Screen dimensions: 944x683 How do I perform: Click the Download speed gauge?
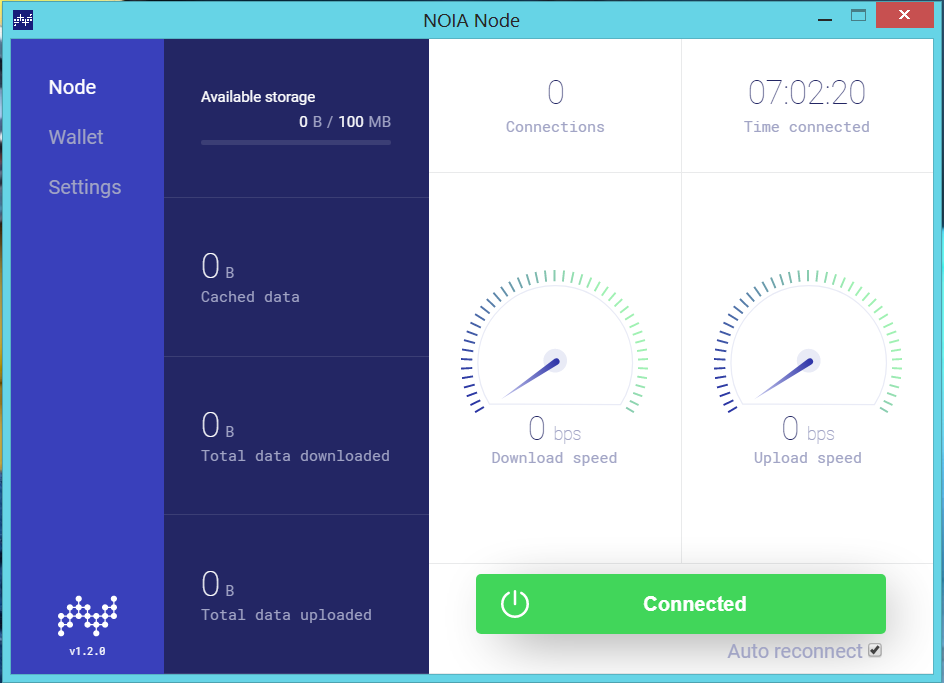click(x=554, y=342)
